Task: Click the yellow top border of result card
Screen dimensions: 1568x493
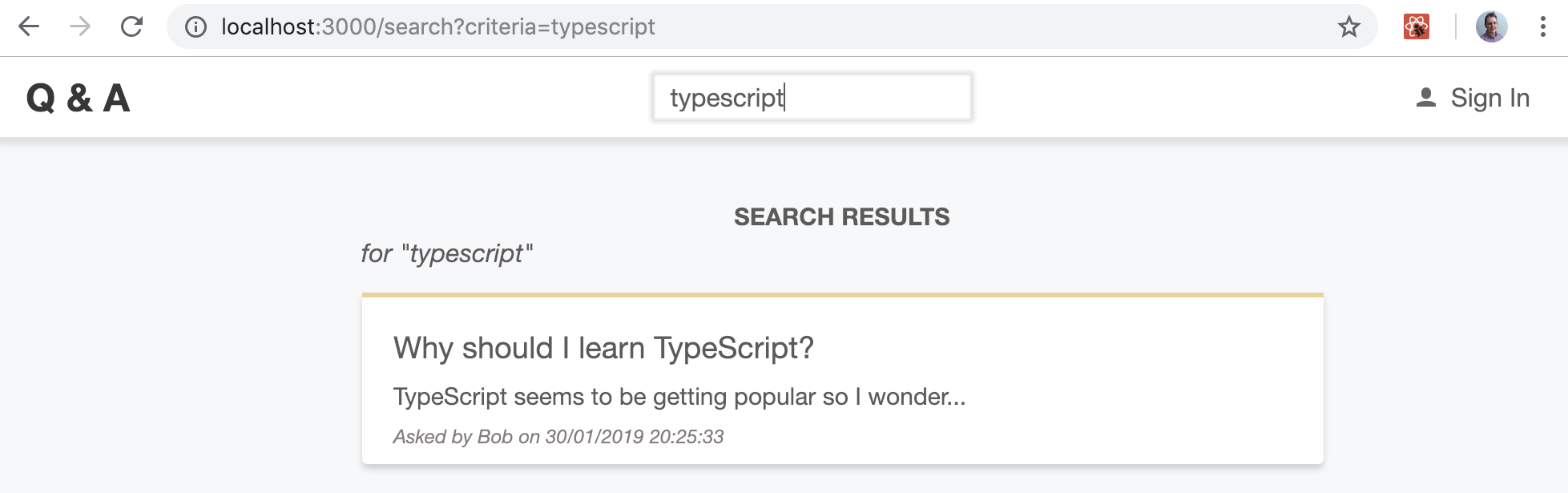Action: 842,295
